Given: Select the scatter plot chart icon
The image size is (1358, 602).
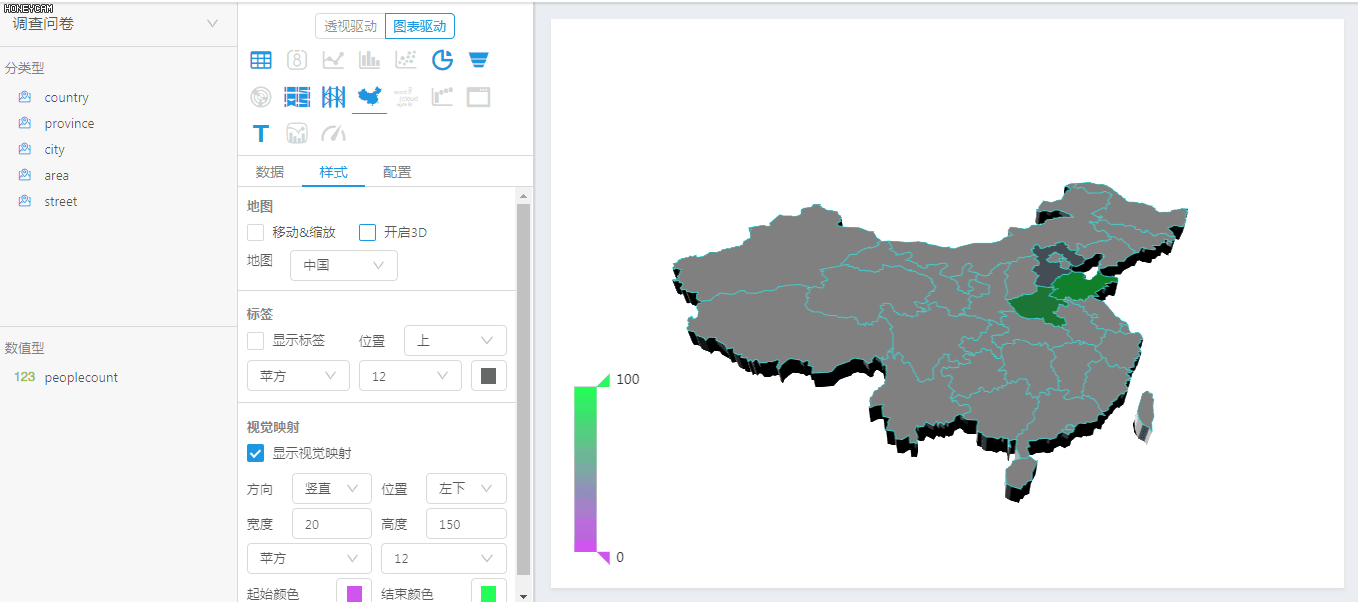Looking at the screenshot, I should (405, 60).
